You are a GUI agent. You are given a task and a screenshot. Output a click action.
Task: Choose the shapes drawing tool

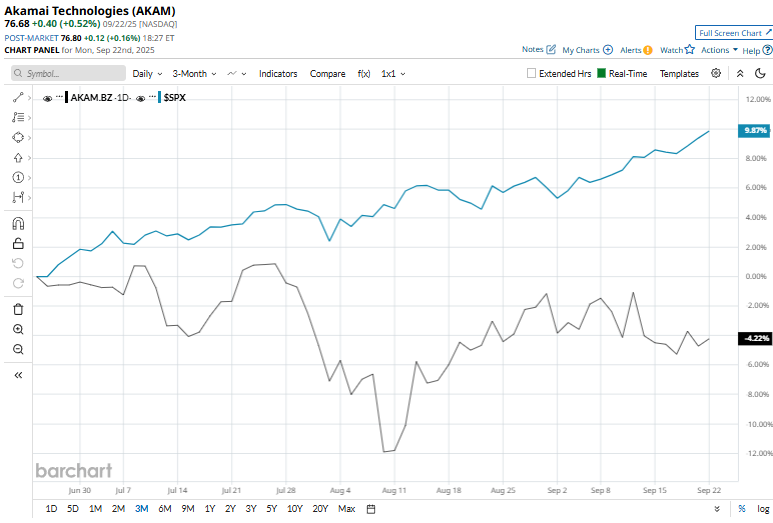18,138
